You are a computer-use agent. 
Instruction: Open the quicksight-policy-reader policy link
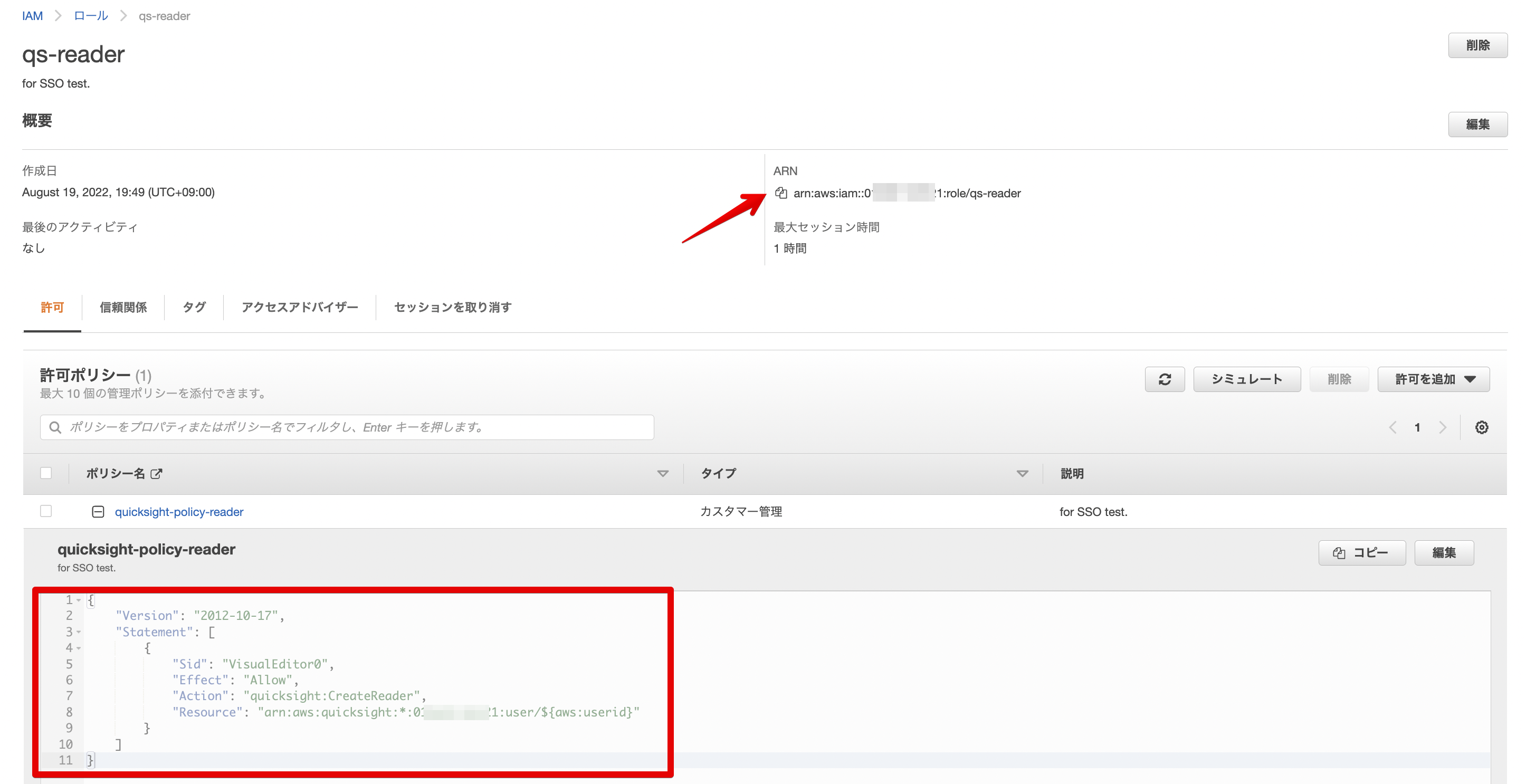pyautogui.click(x=179, y=512)
